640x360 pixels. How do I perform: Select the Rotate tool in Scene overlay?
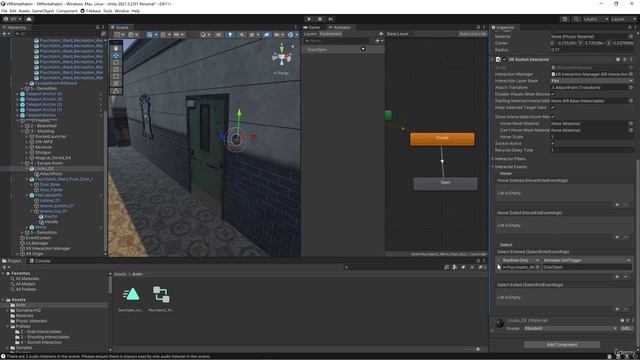(116, 62)
